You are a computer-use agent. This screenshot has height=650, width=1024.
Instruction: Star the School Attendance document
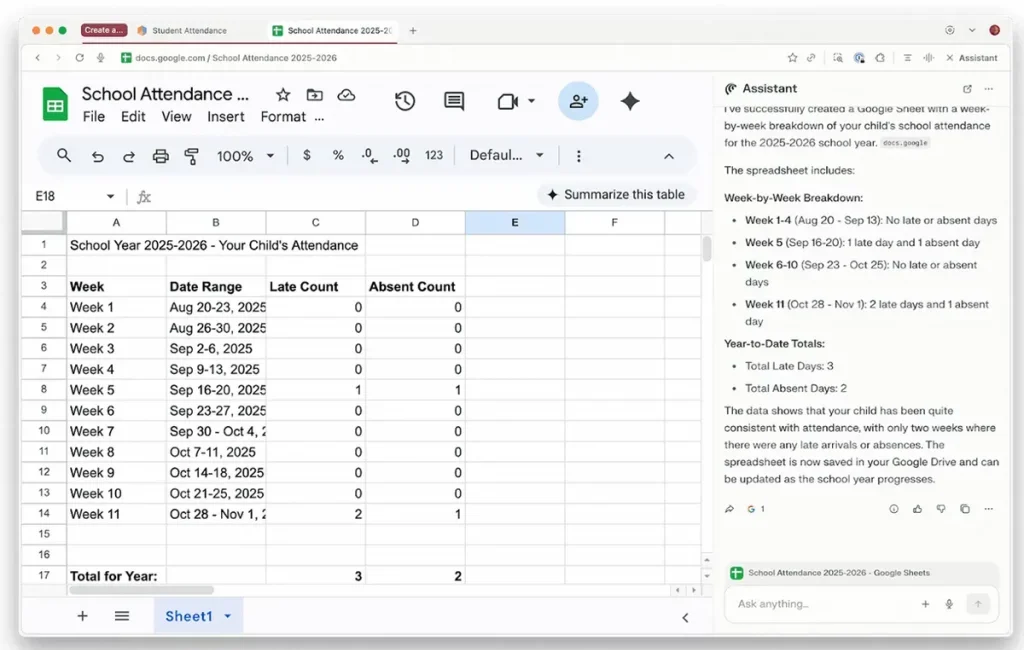click(x=283, y=95)
